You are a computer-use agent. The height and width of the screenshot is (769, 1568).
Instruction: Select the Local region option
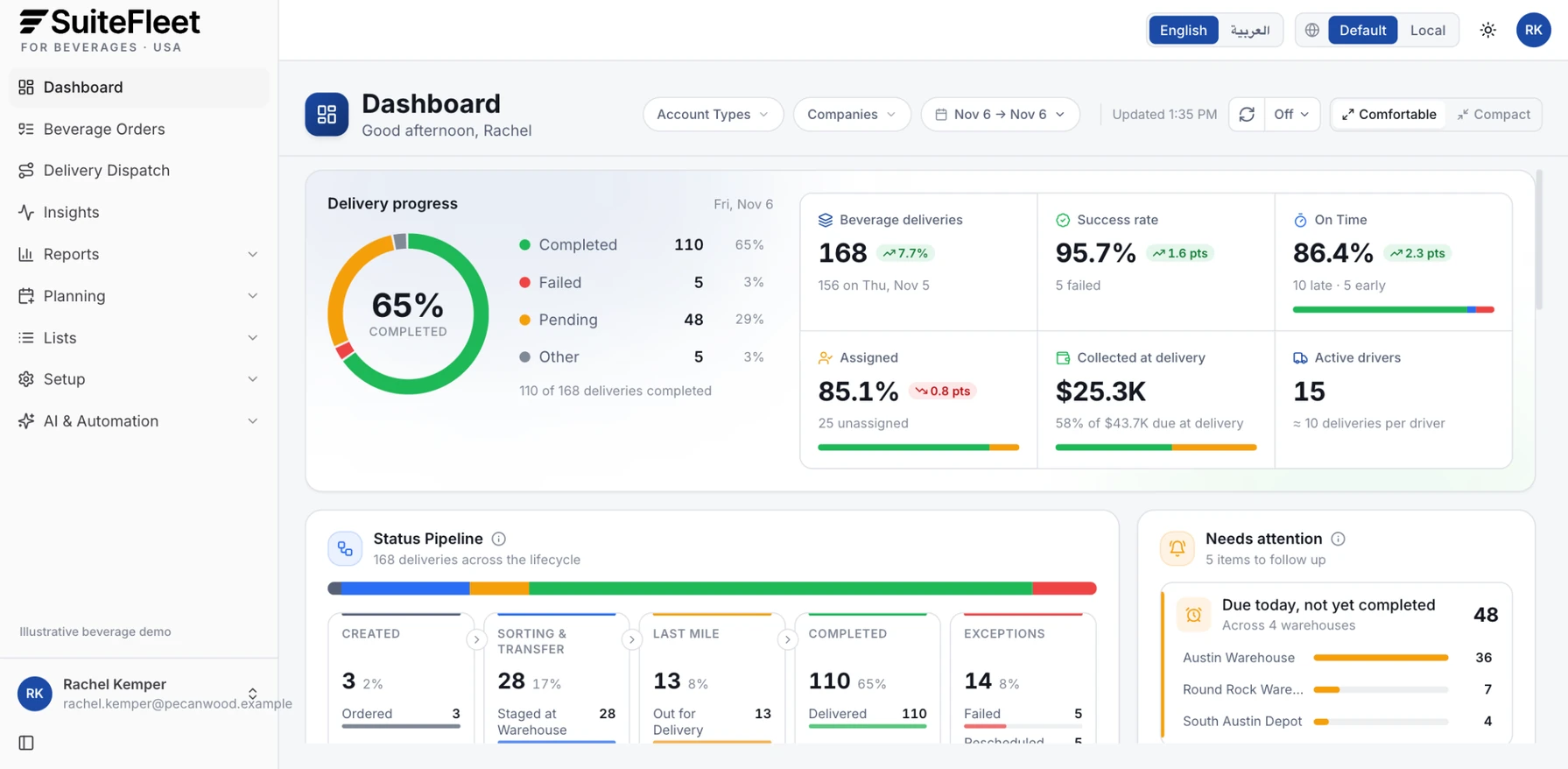pos(1427,31)
